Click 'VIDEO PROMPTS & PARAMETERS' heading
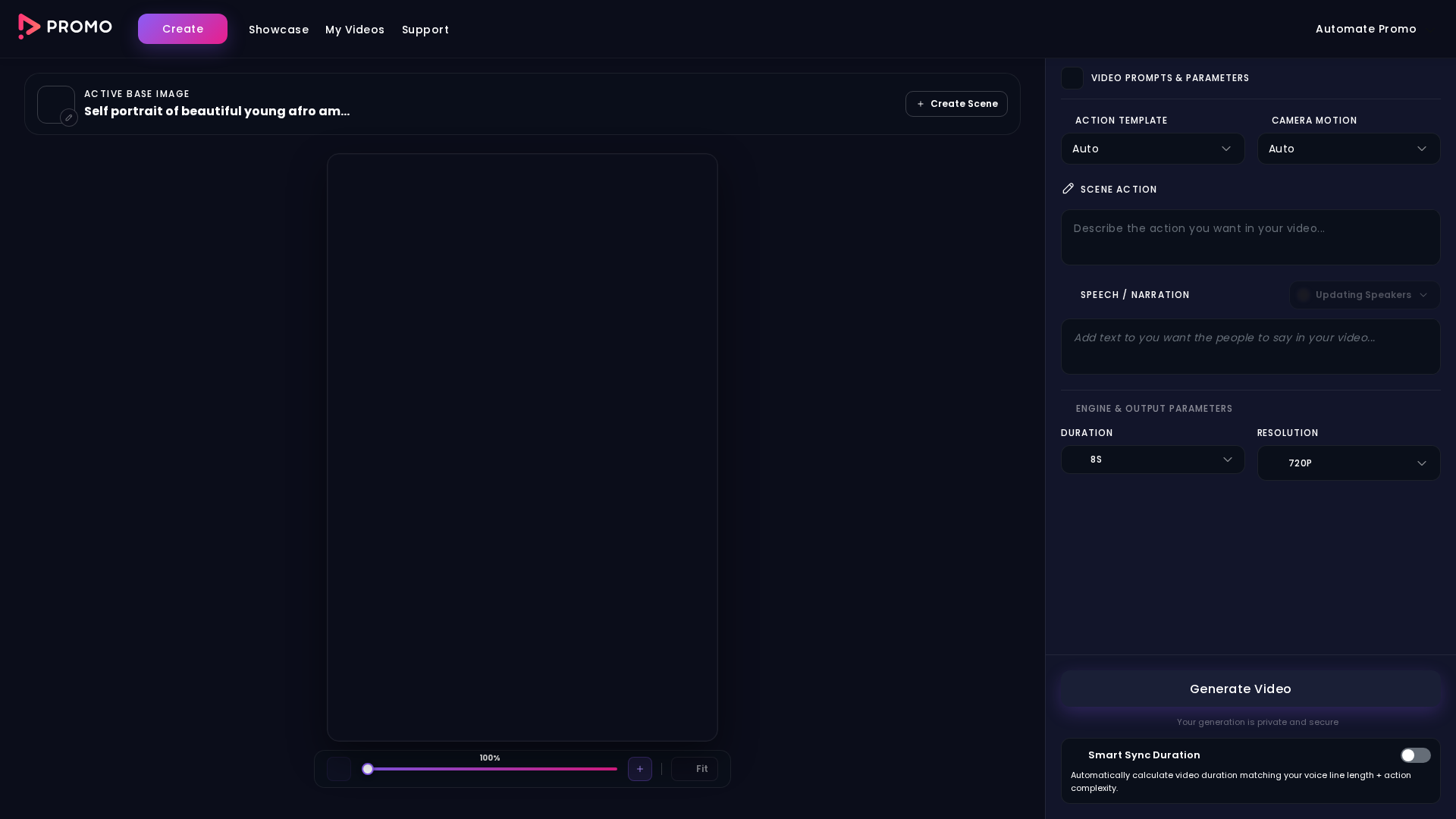Viewport: 1456px width, 819px height. pyautogui.click(x=1170, y=78)
